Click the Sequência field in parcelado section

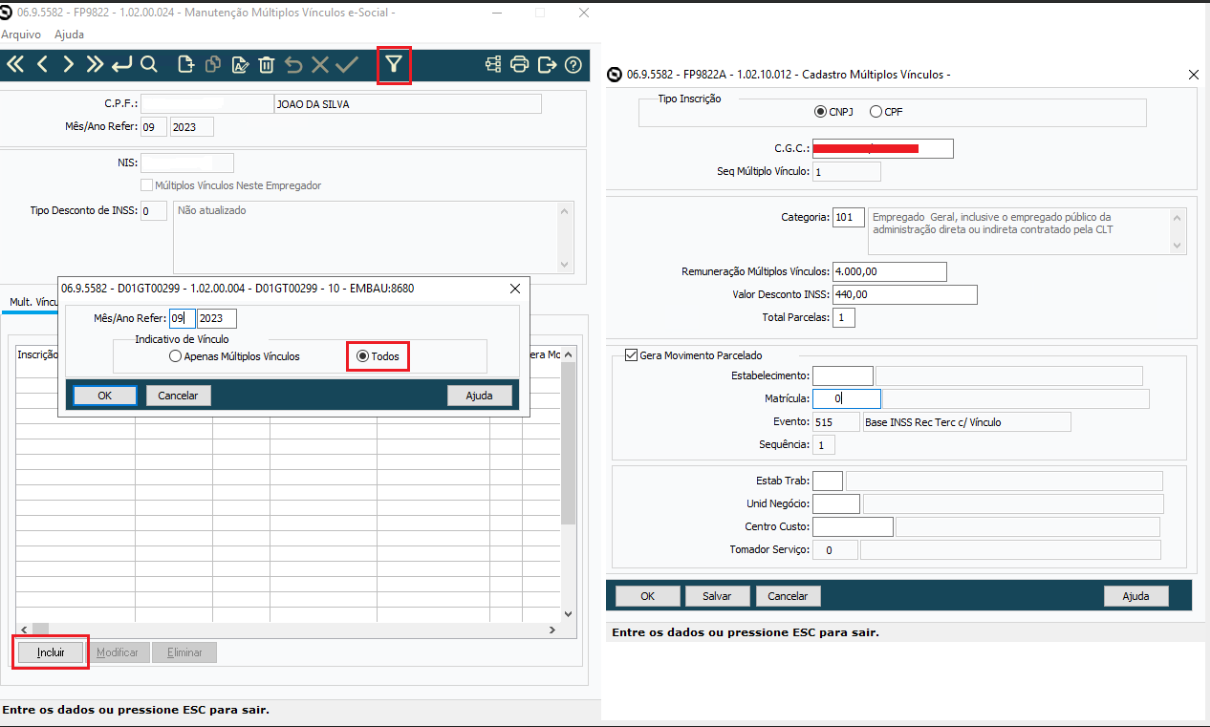pyautogui.click(x=823, y=445)
